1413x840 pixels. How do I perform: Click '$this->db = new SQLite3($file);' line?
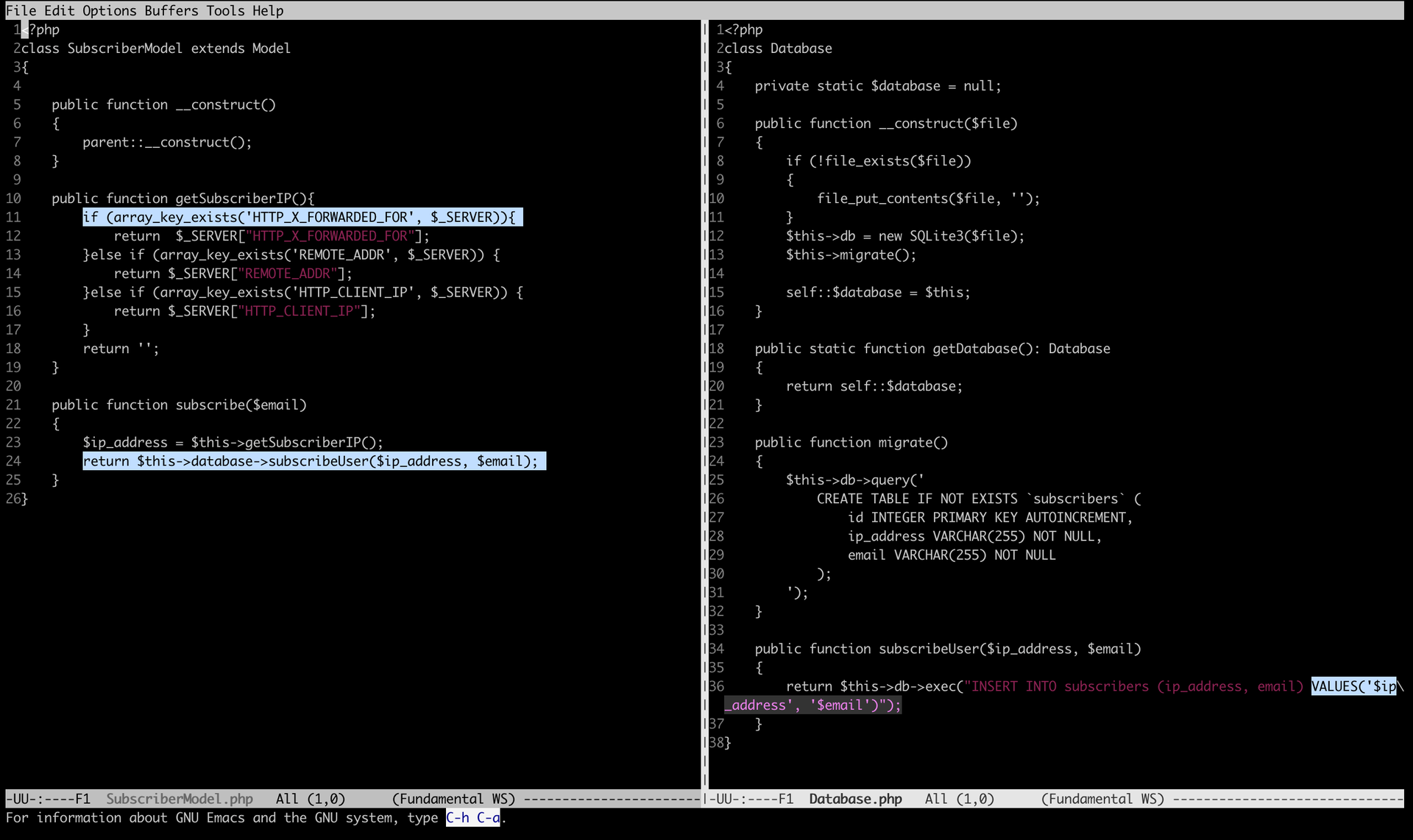coord(905,236)
